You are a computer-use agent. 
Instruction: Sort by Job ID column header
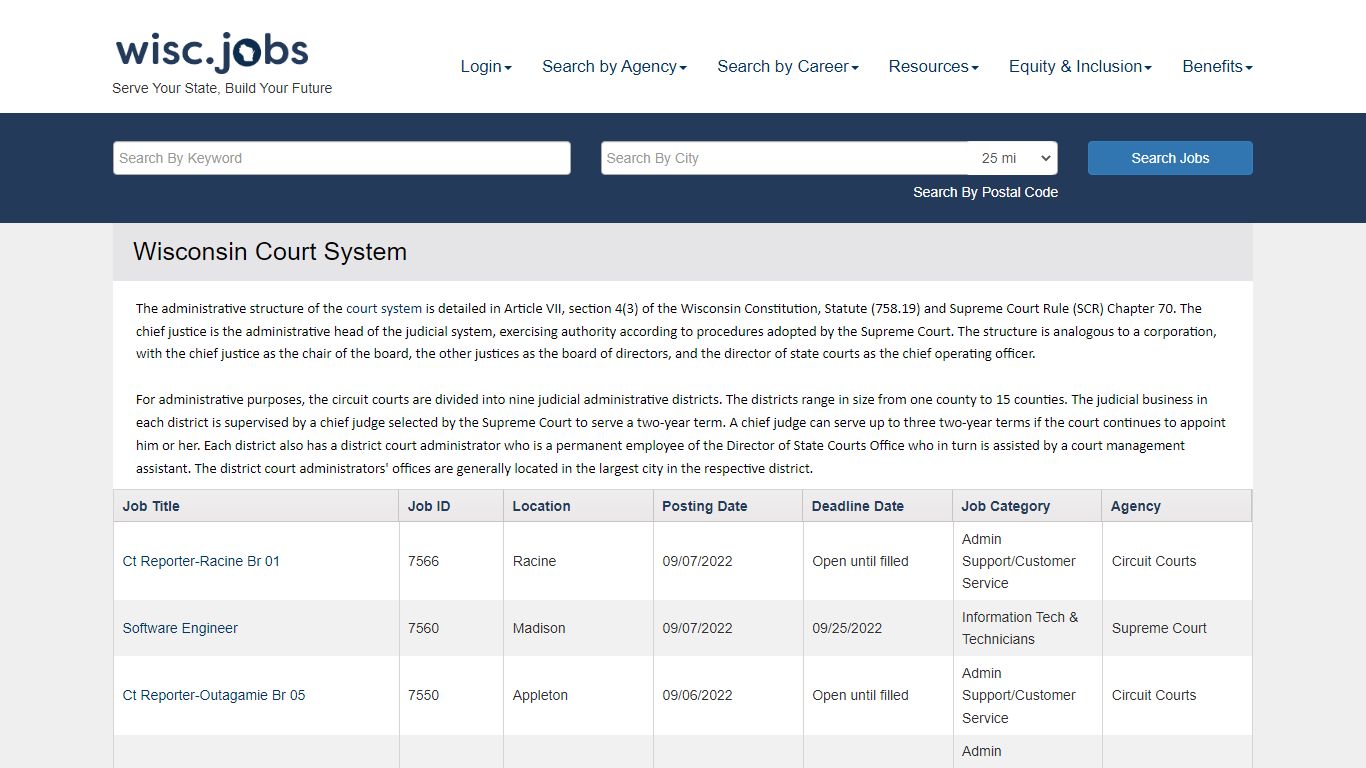[451, 506]
